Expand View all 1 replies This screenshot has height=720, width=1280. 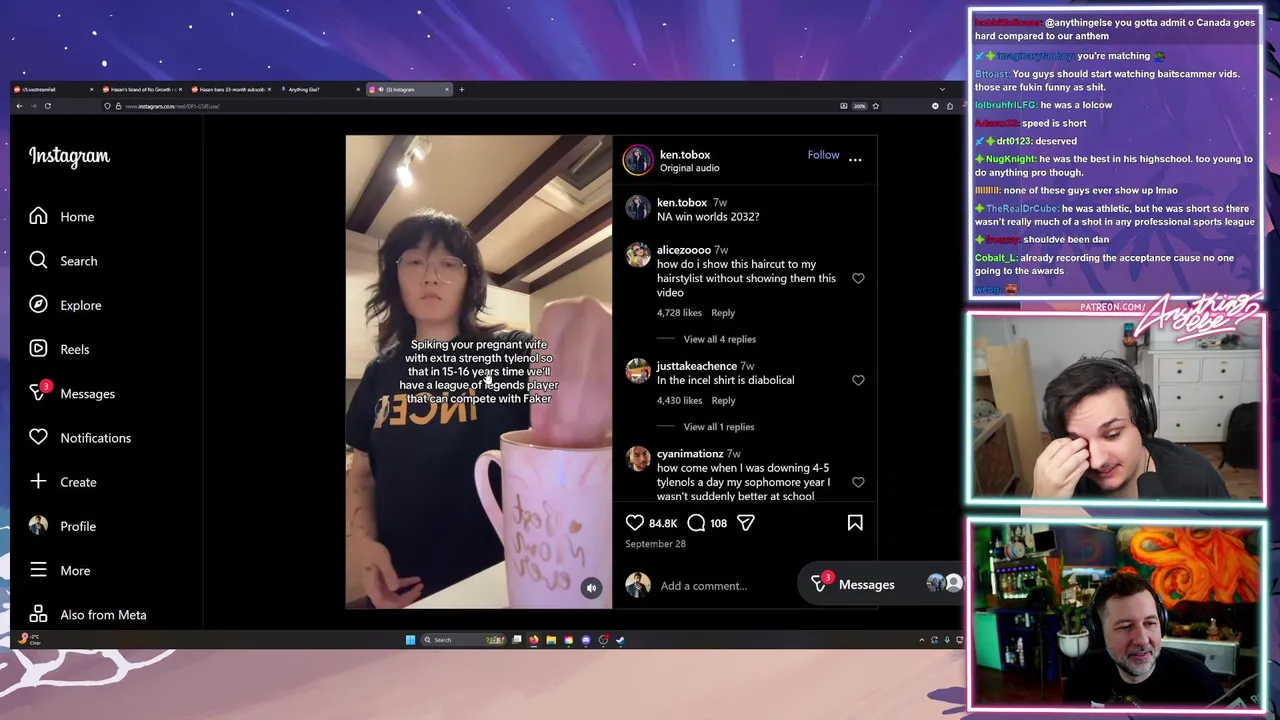[718, 427]
